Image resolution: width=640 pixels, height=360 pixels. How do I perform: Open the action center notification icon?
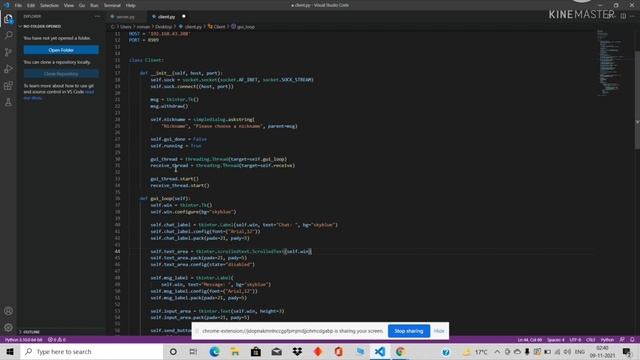tap(627, 351)
